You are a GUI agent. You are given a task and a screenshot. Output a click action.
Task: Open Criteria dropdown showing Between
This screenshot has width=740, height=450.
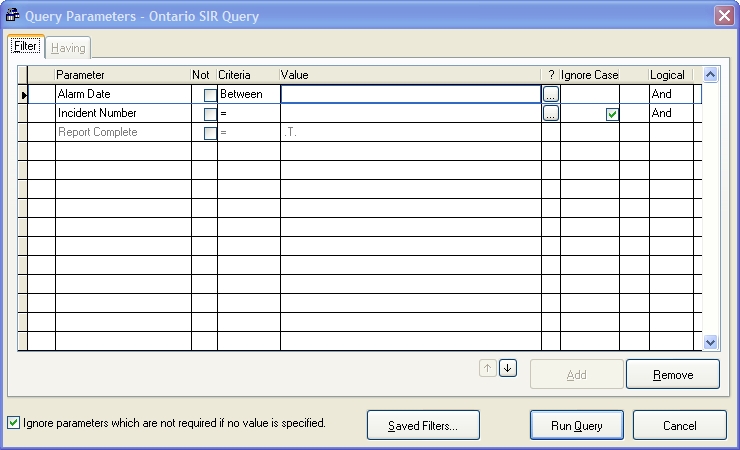[x=248, y=94]
